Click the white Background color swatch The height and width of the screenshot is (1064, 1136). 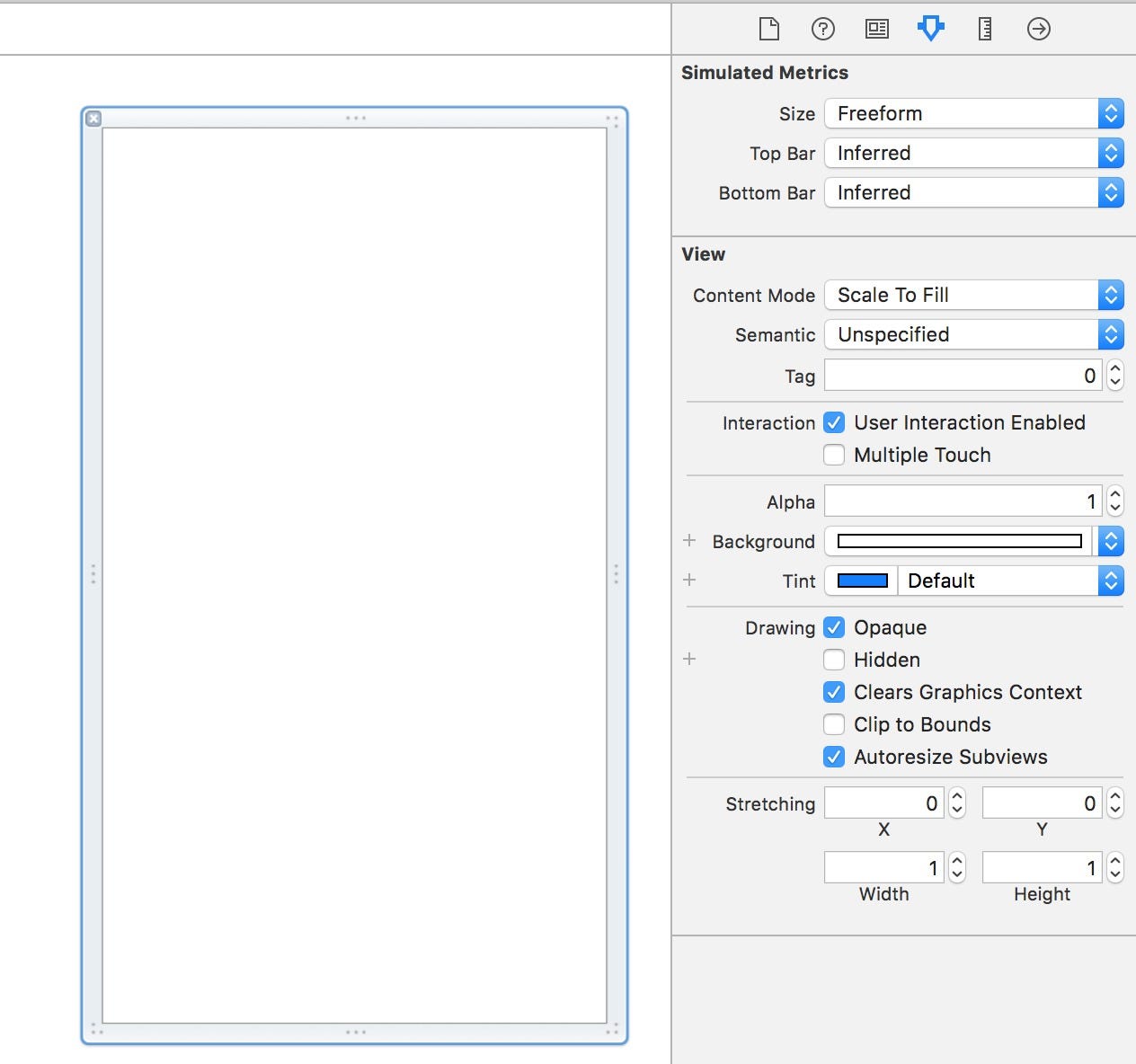(x=959, y=541)
